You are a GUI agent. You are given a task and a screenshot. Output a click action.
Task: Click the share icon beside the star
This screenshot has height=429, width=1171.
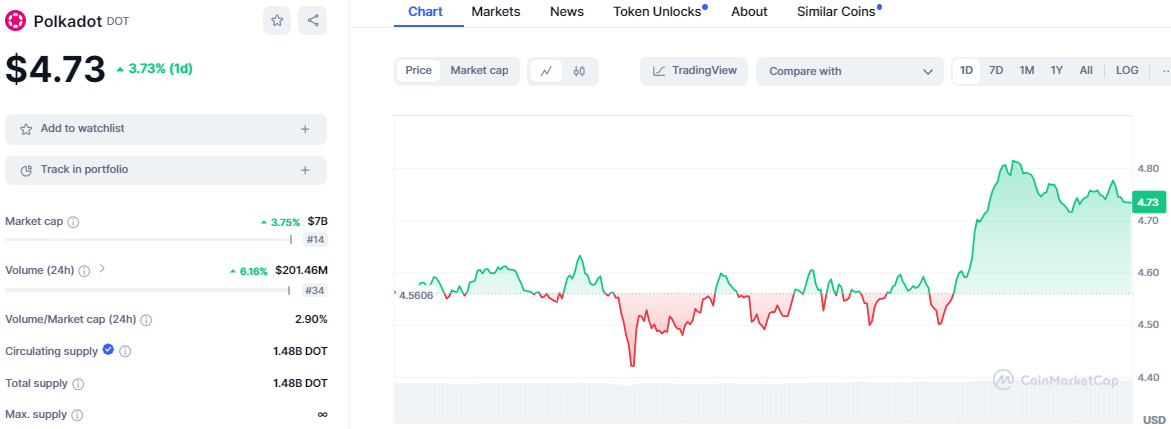tap(313, 20)
